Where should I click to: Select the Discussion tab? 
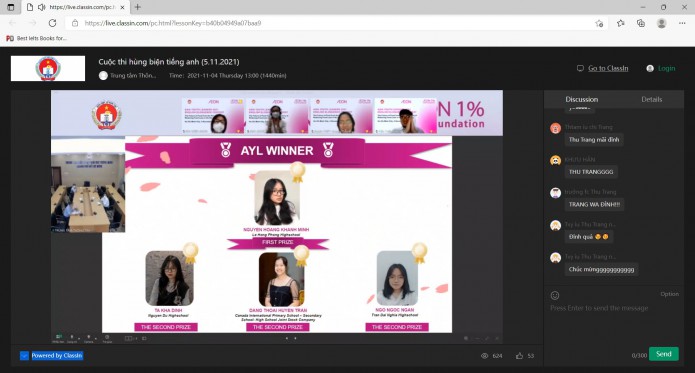click(582, 99)
